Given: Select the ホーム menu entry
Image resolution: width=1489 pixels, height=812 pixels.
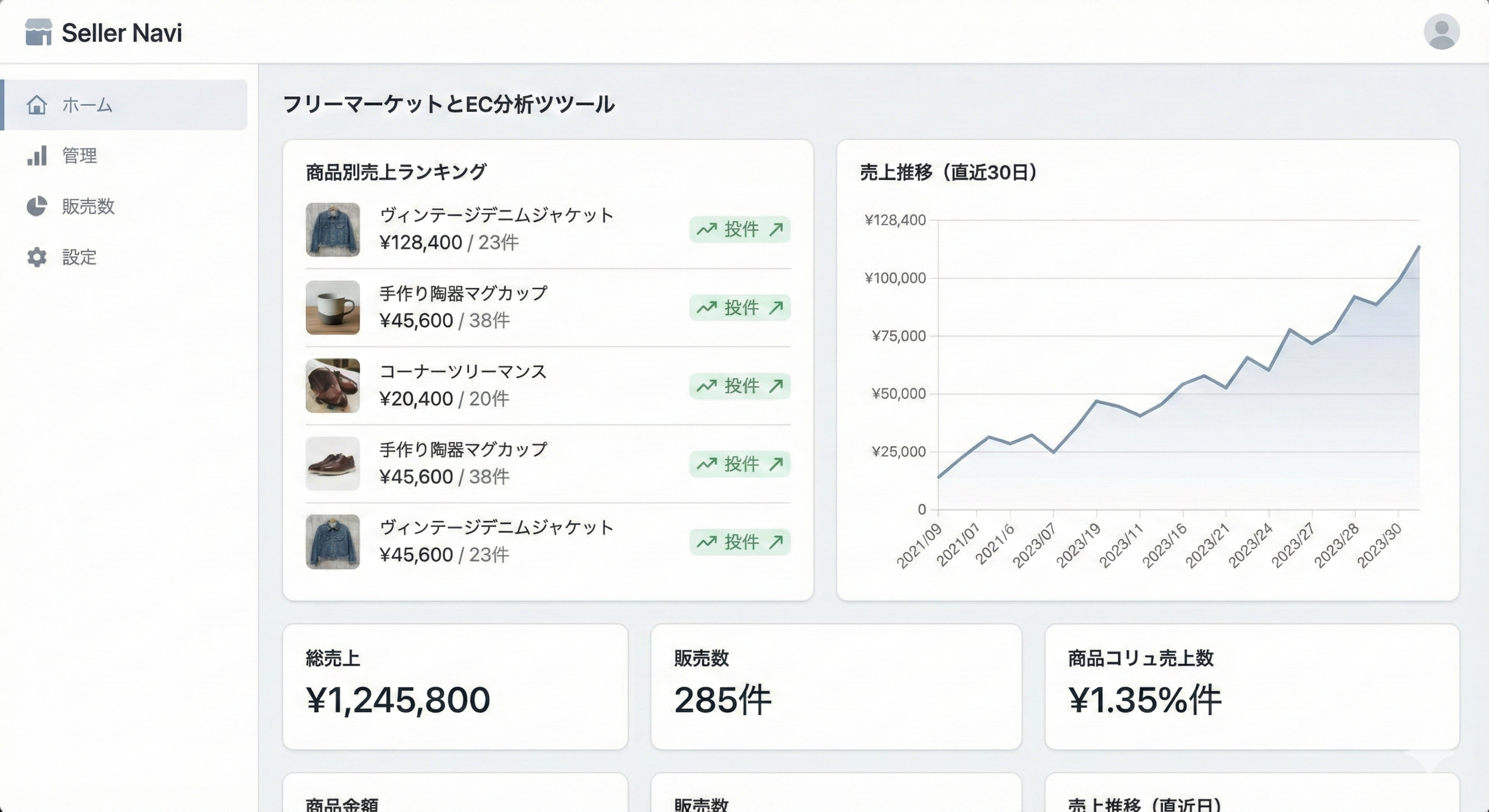Looking at the screenshot, I should [87, 105].
